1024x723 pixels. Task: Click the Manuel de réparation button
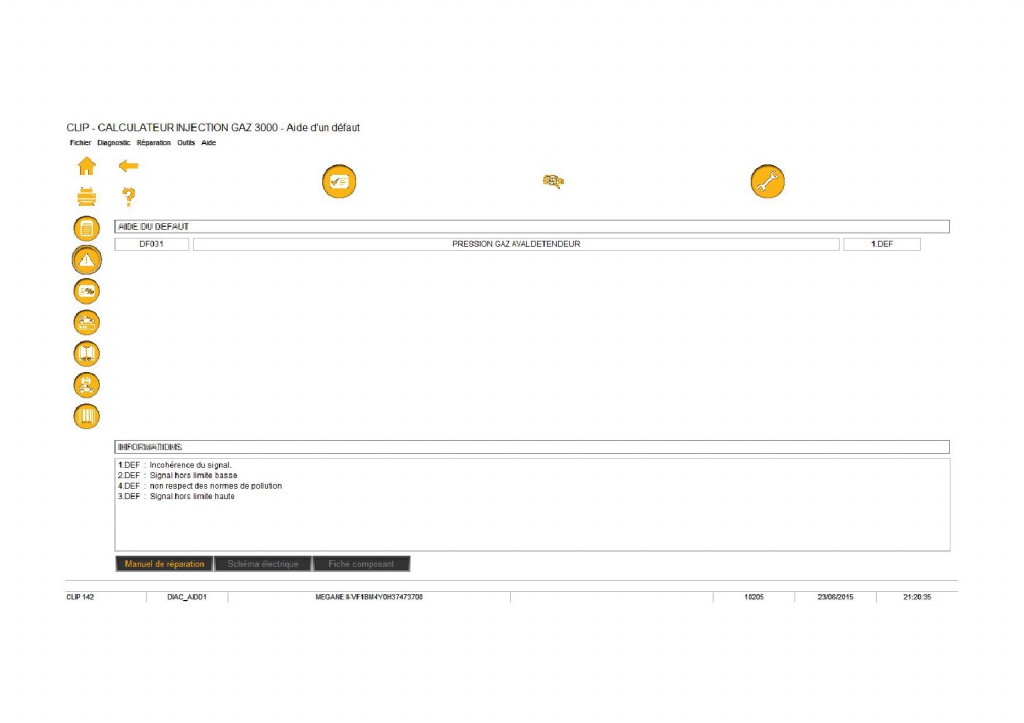click(164, 564)
